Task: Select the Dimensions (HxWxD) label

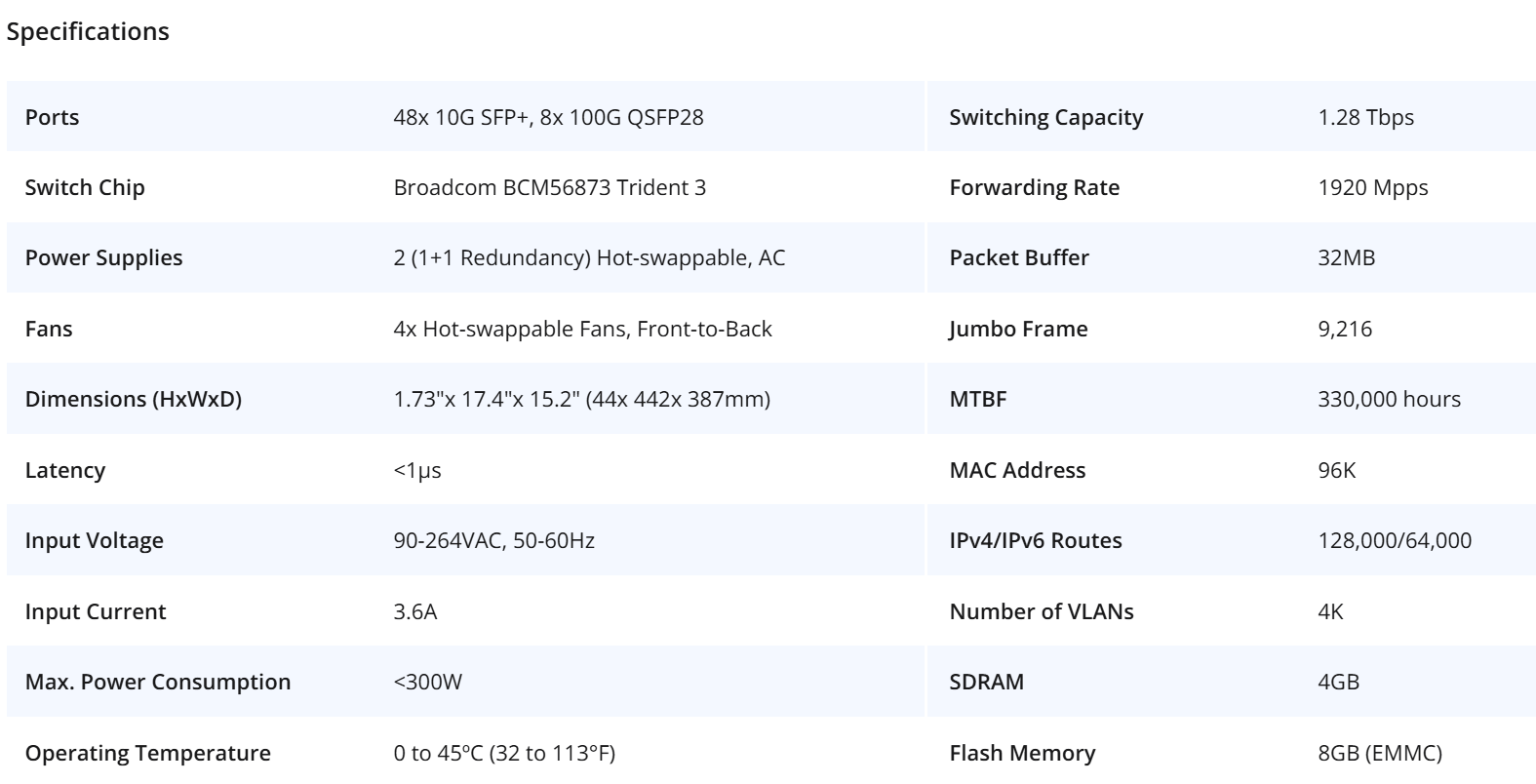Action: click(x=133, y=400)
